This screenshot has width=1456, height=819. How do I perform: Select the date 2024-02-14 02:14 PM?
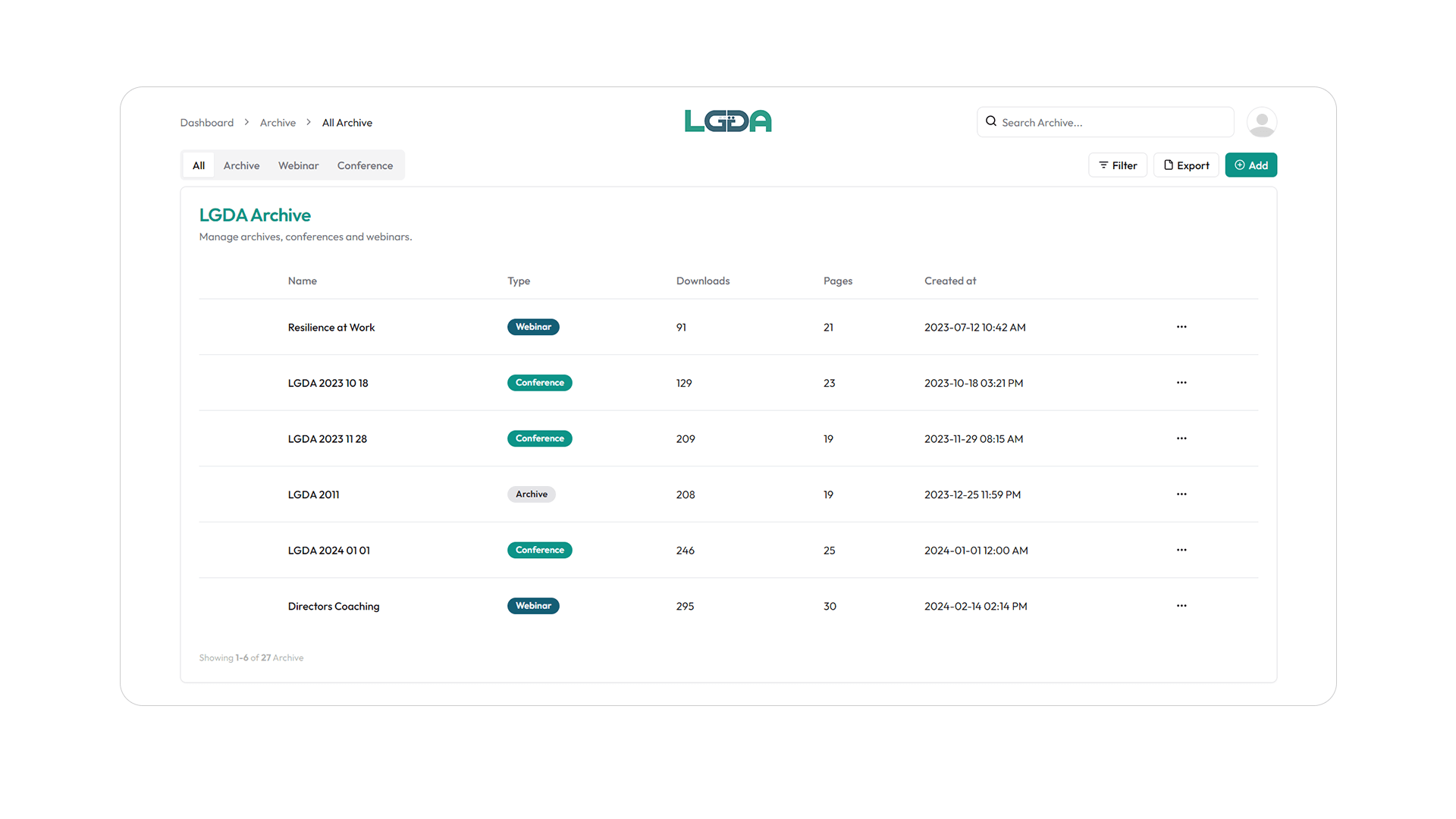[975, 606]
